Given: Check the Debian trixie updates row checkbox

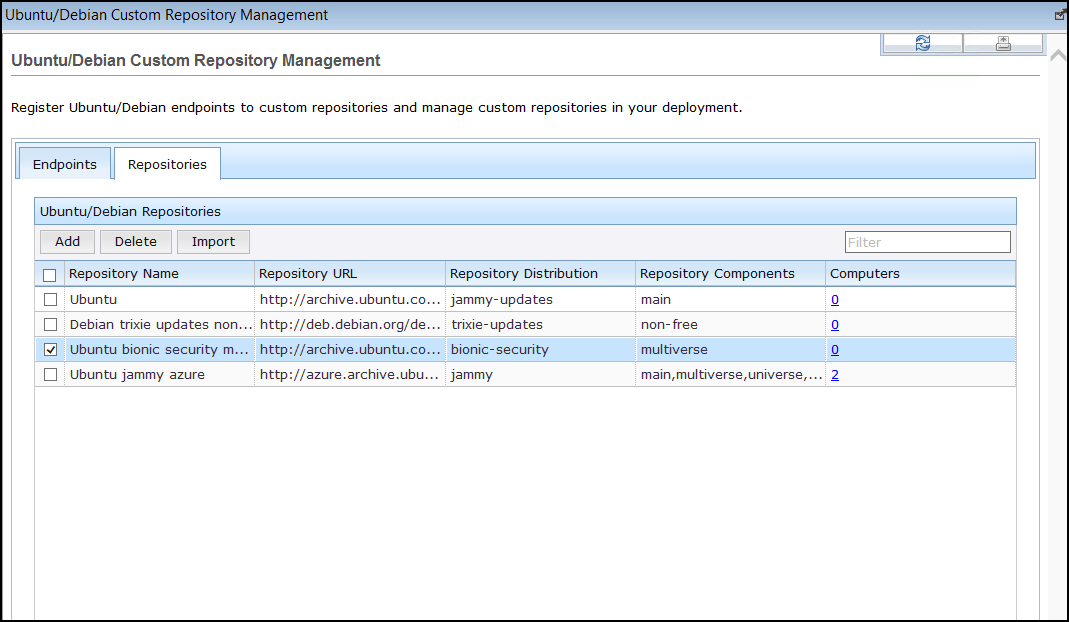Looking at the screenshot, I should [50, 325].
